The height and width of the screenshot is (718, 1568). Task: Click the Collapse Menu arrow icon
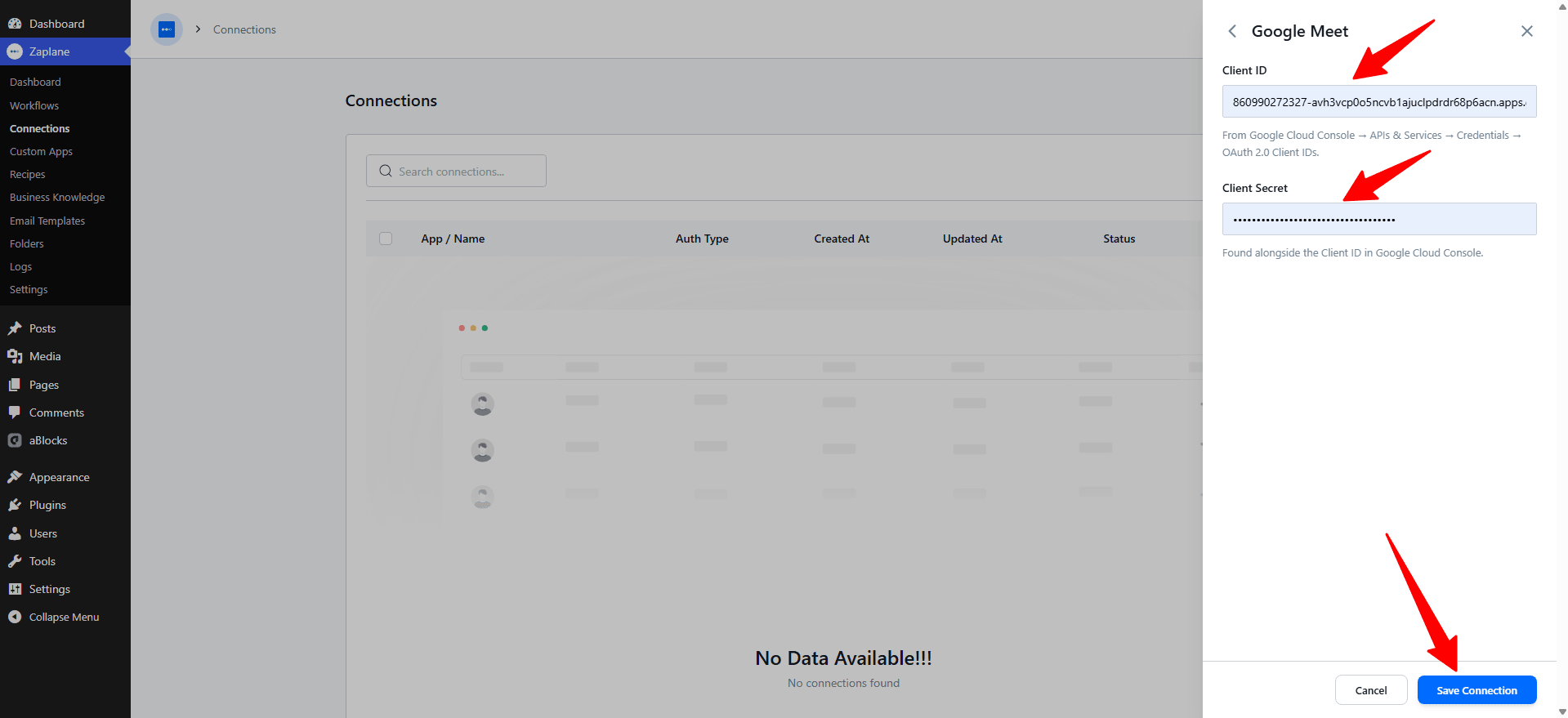tap(15, 617)
